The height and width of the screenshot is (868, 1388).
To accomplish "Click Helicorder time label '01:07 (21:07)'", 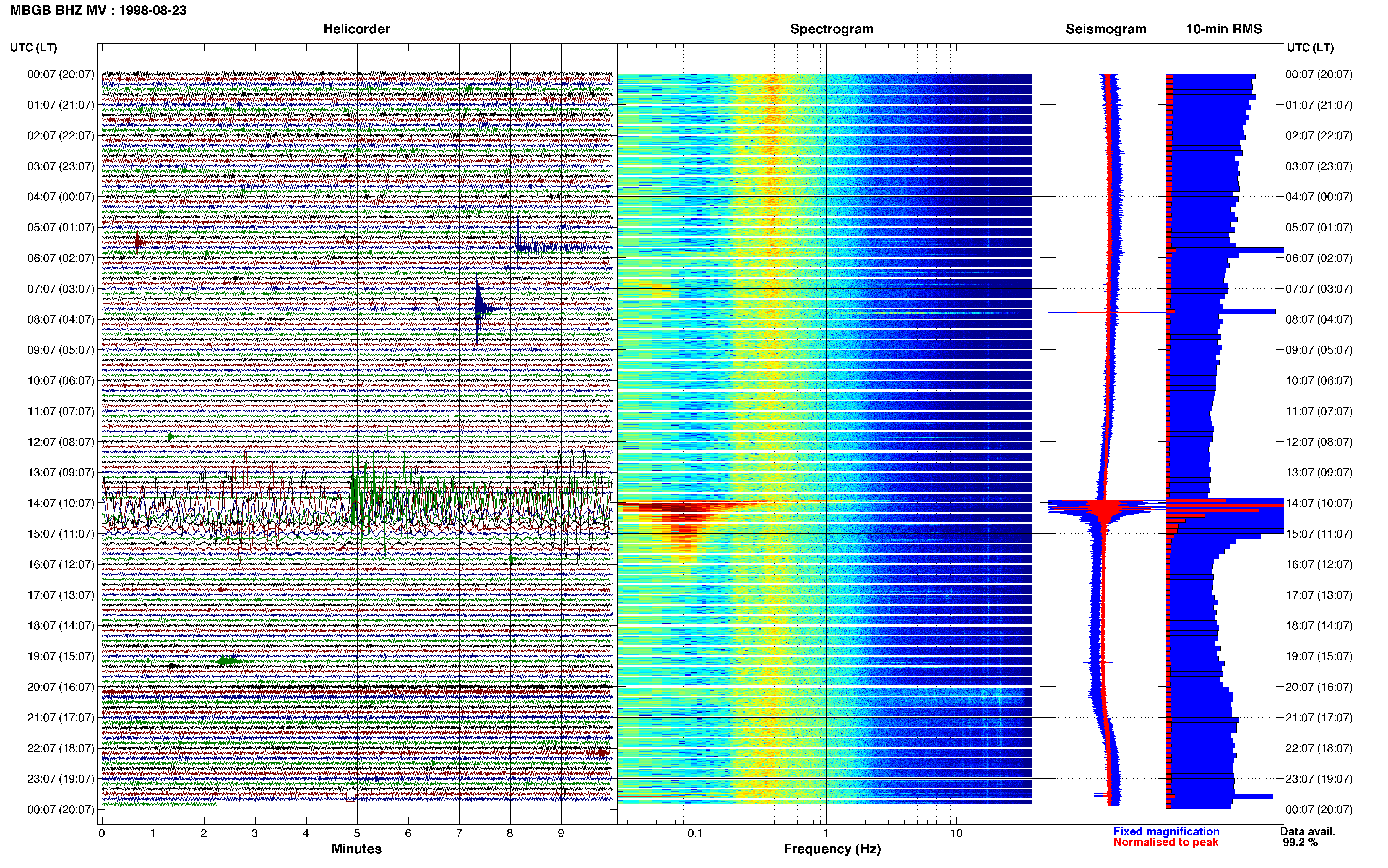I will 61,105.
